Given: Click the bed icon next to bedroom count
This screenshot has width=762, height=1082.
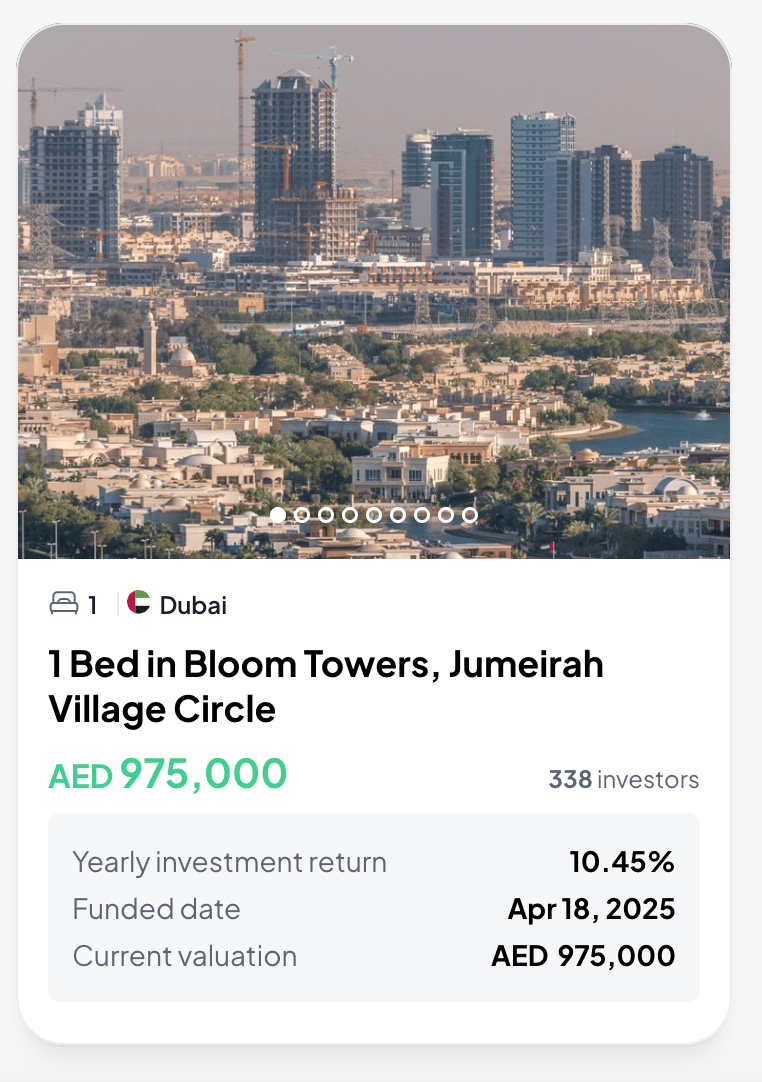Looking at the screenshot, I should pyautogui.click(x=64, y=604).
